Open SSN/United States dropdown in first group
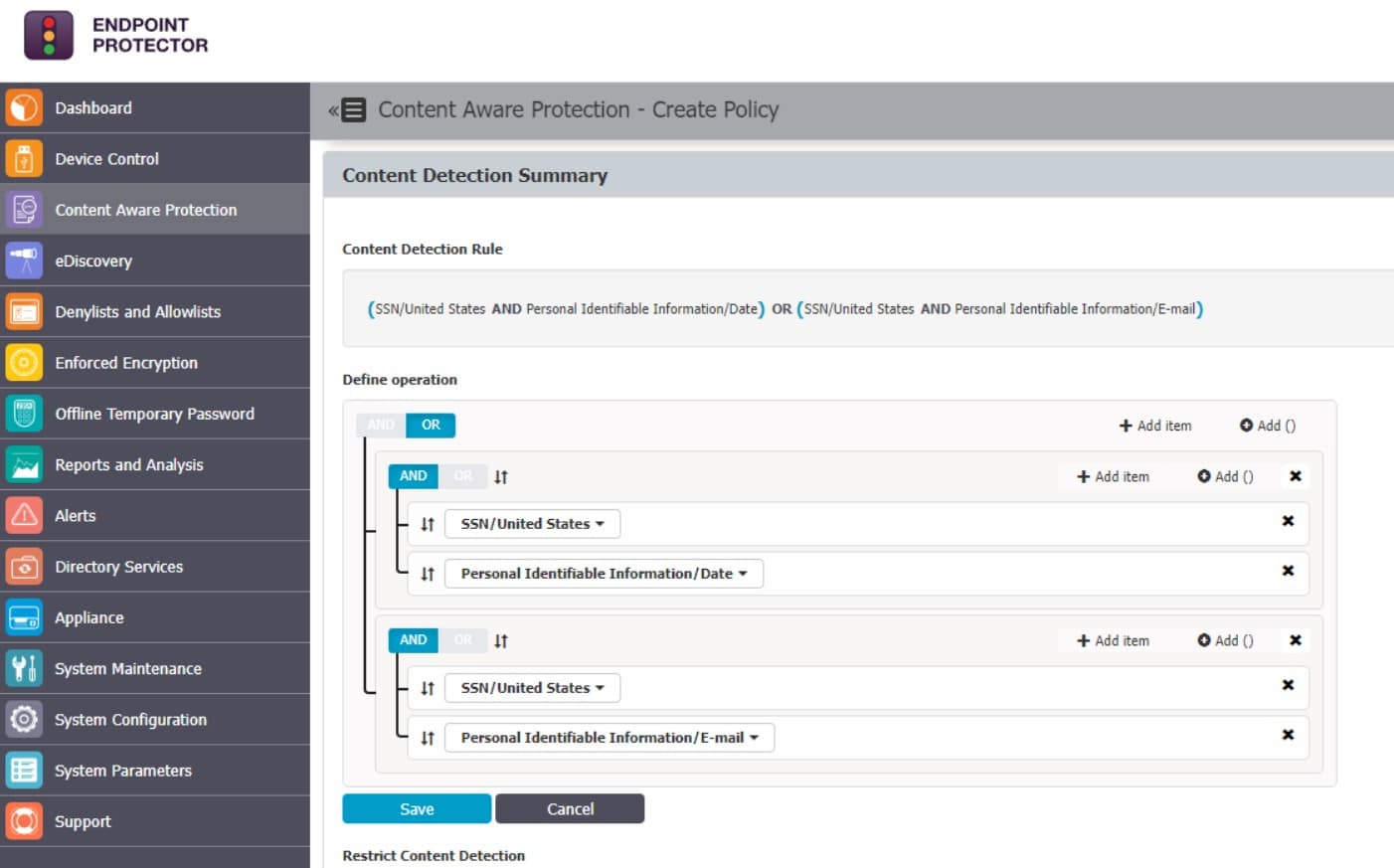Image resolution: width=1394 pixels, height=868 pixels. (x=532, y=524)
